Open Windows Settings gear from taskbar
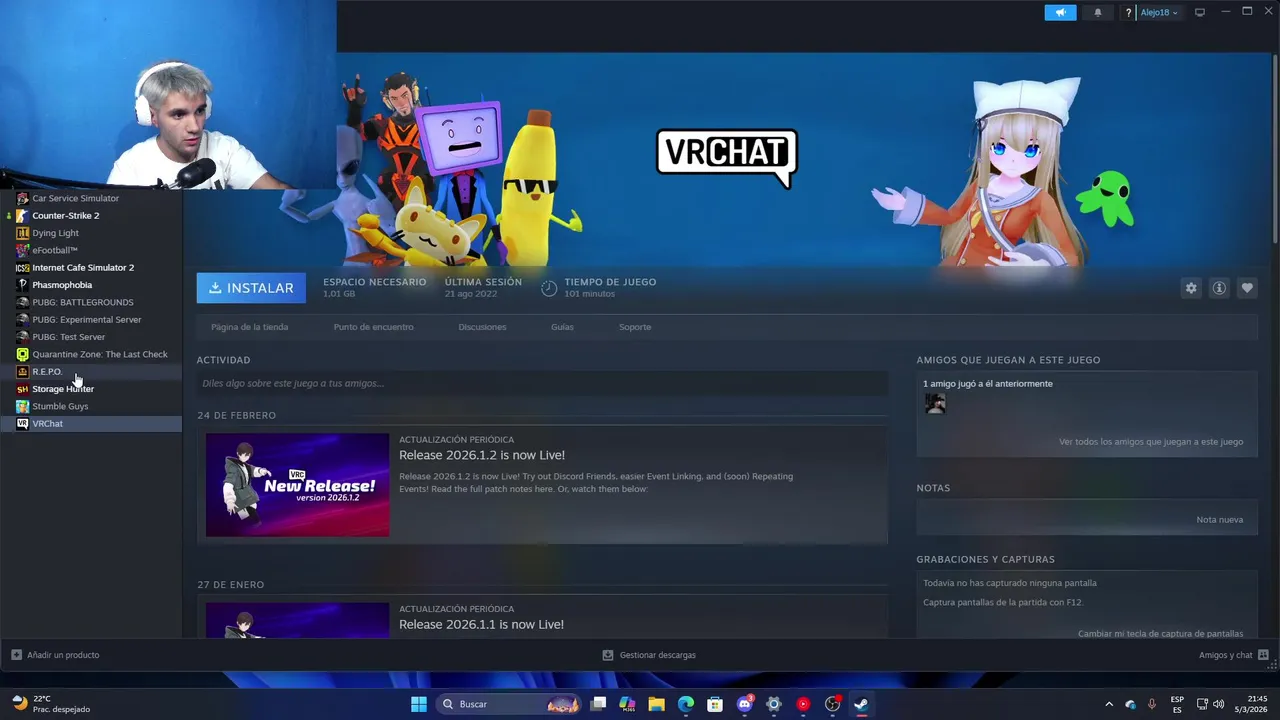This screenshot has width=1280, height=720. [x=773, y=704]
